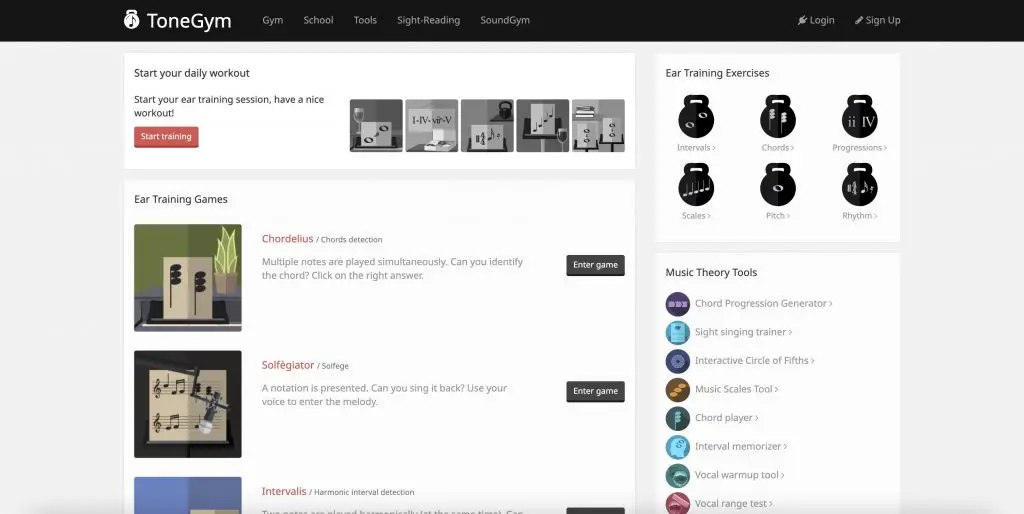Select the last workout thumbnail with books
1024x514 pixels.
click(x=598, y=125)
